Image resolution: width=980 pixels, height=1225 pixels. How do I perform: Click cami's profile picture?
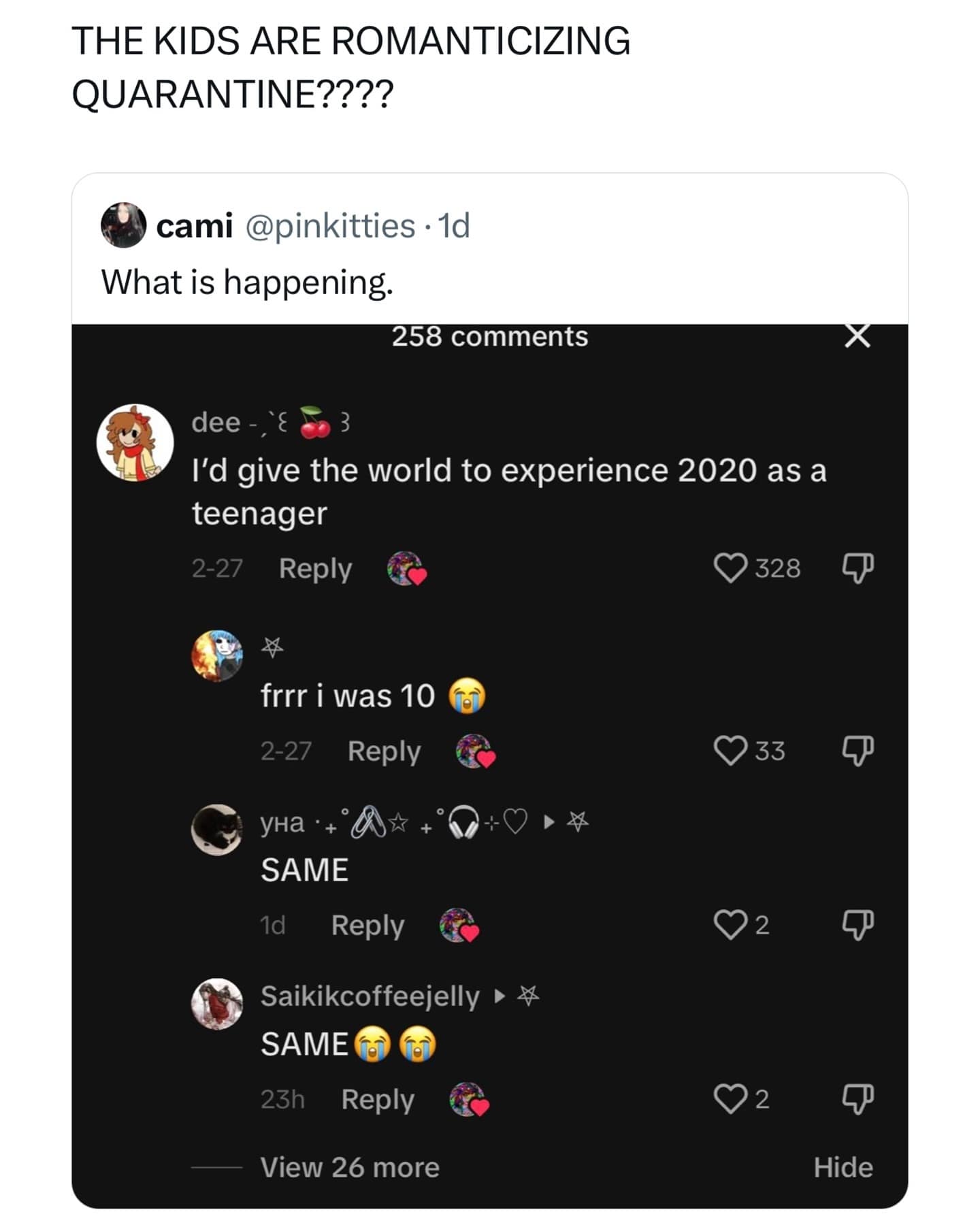[x=123, y=225]
